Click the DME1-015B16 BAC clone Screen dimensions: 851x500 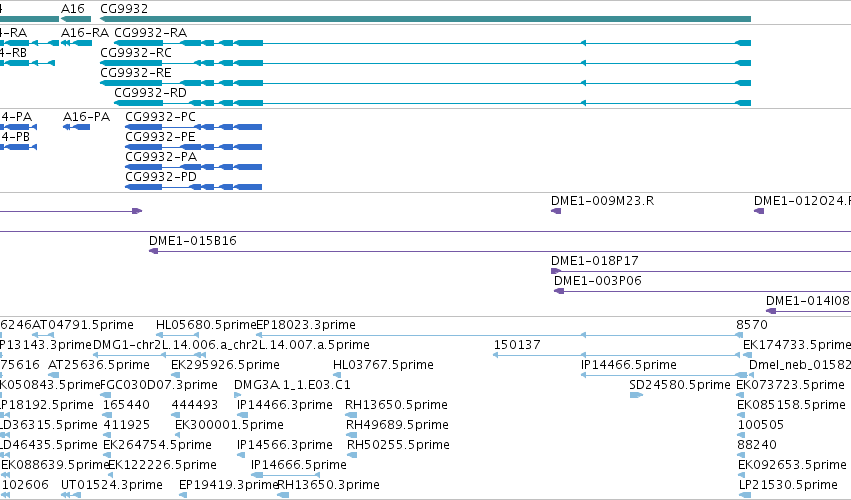click(x=500, y=251)
